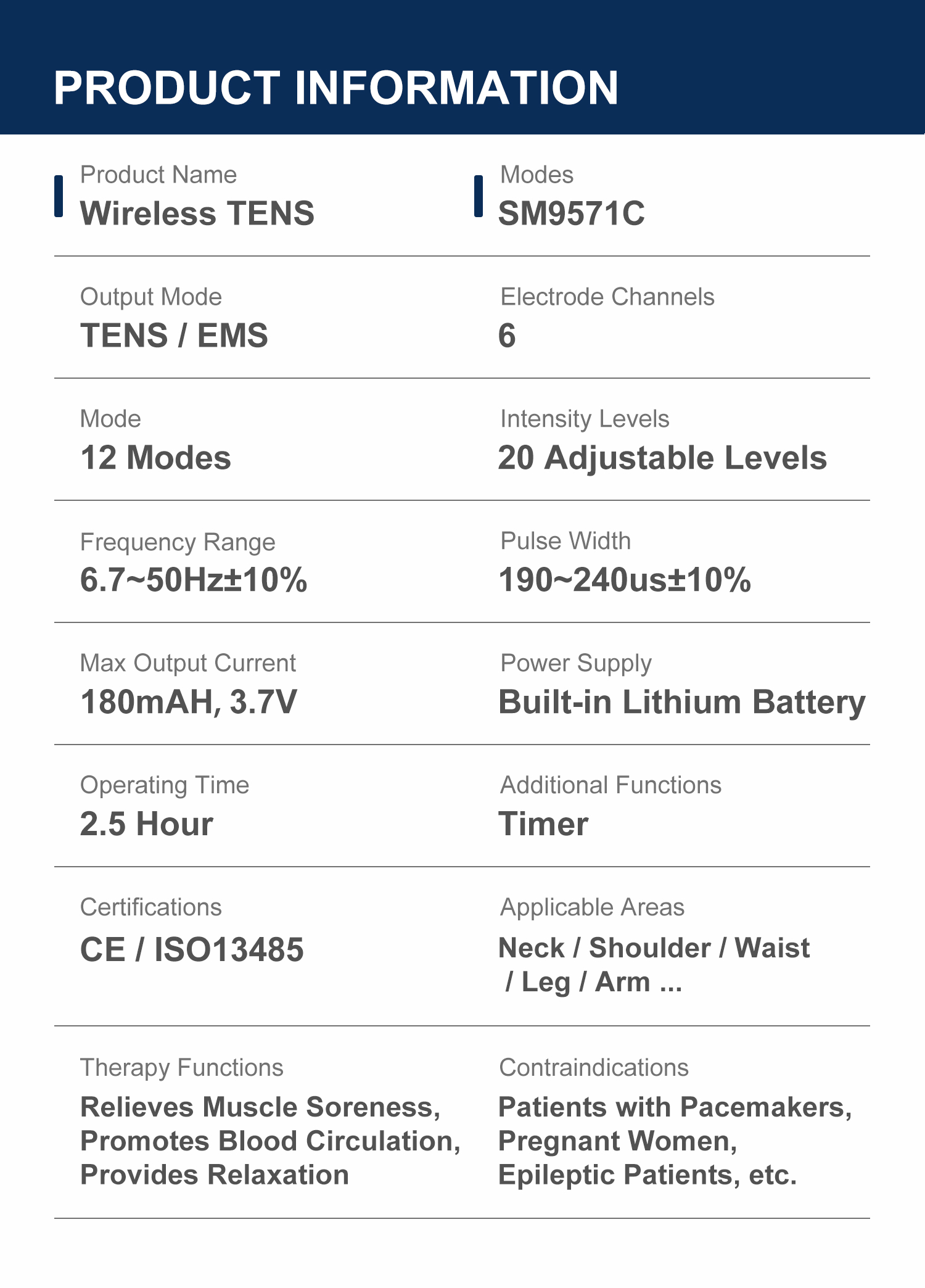This screenshot has width=925, height=1288.
Task: Click the blue bar beside Modes
Action: tap(479, 196)
